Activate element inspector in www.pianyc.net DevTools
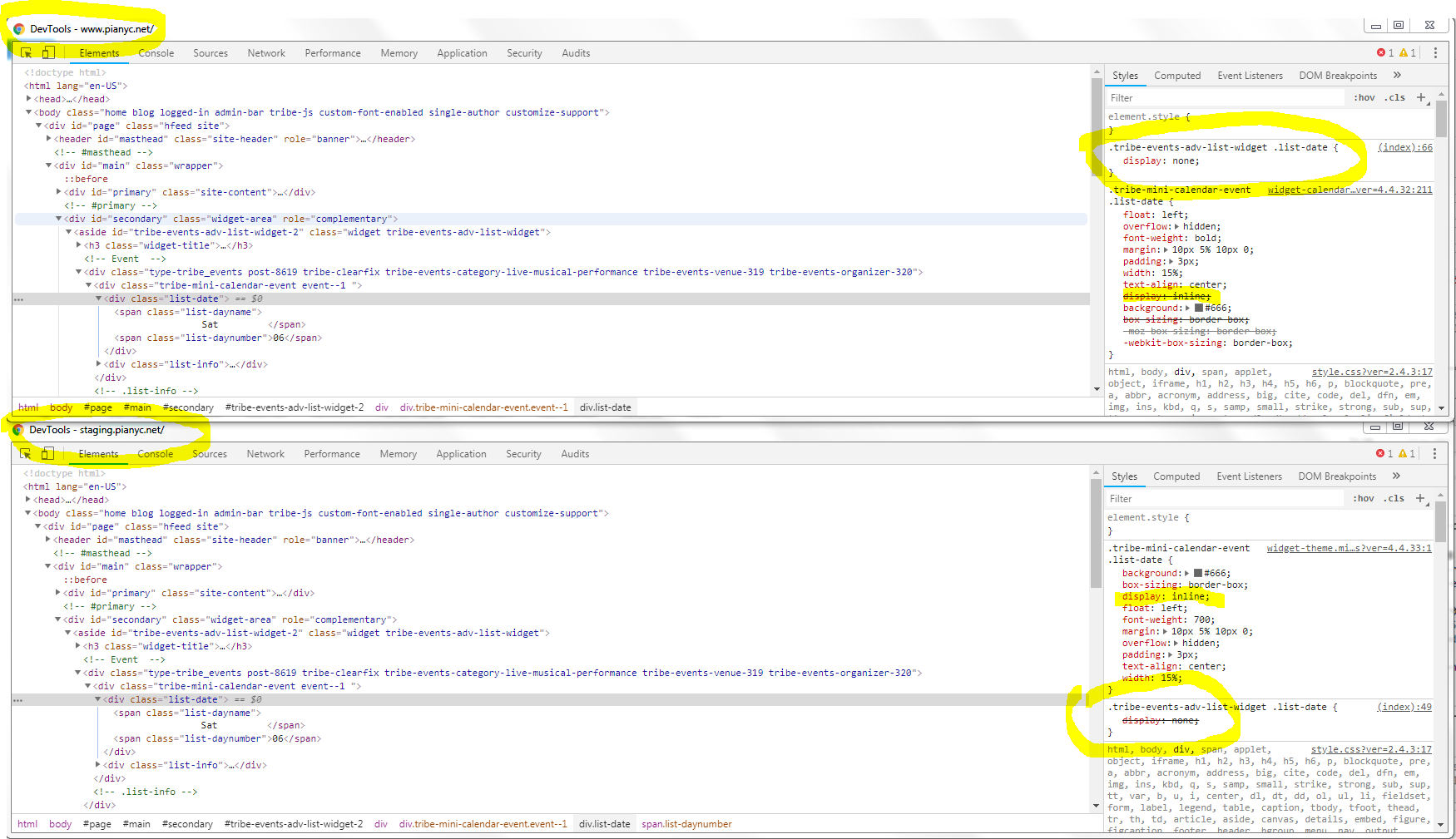Viewport: 1456px width, 839px height. 27,52
